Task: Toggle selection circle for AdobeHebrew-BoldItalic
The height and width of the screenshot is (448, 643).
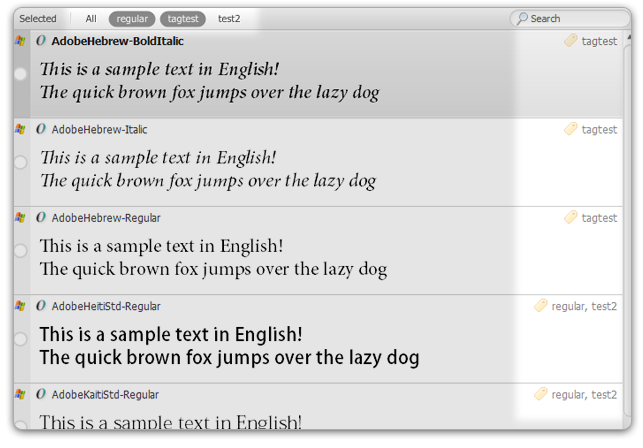Action: tap(20, 74)
